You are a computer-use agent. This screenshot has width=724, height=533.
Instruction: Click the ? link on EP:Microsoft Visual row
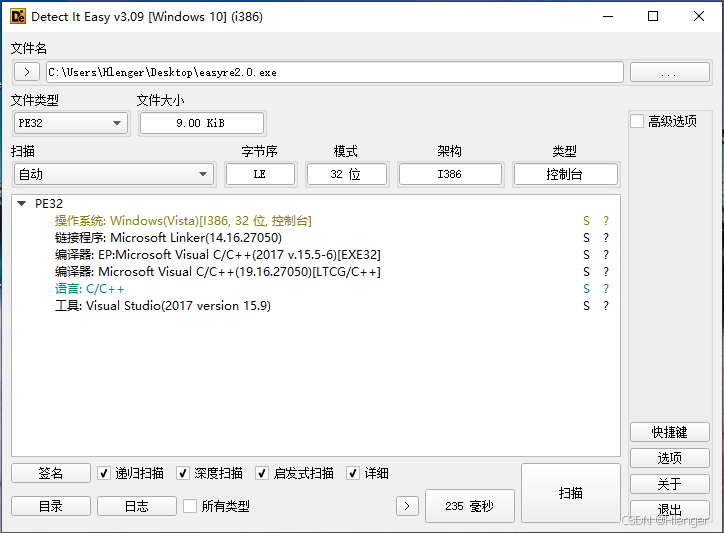(x=606, y=255)
